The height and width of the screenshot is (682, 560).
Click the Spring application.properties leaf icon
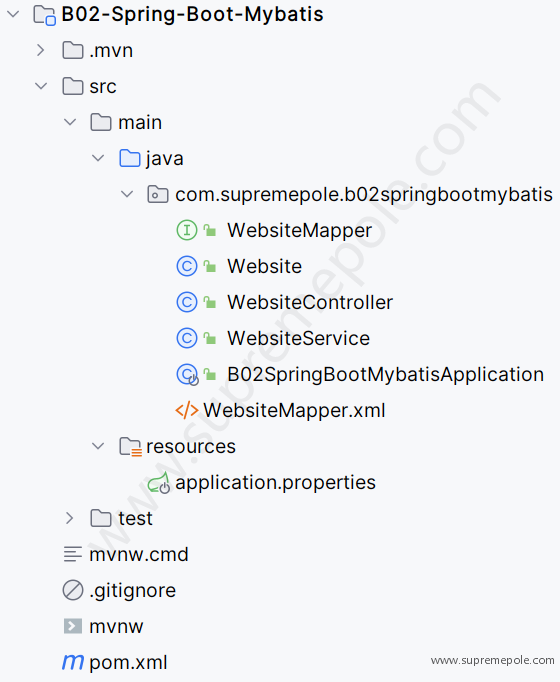click(159, 483)
